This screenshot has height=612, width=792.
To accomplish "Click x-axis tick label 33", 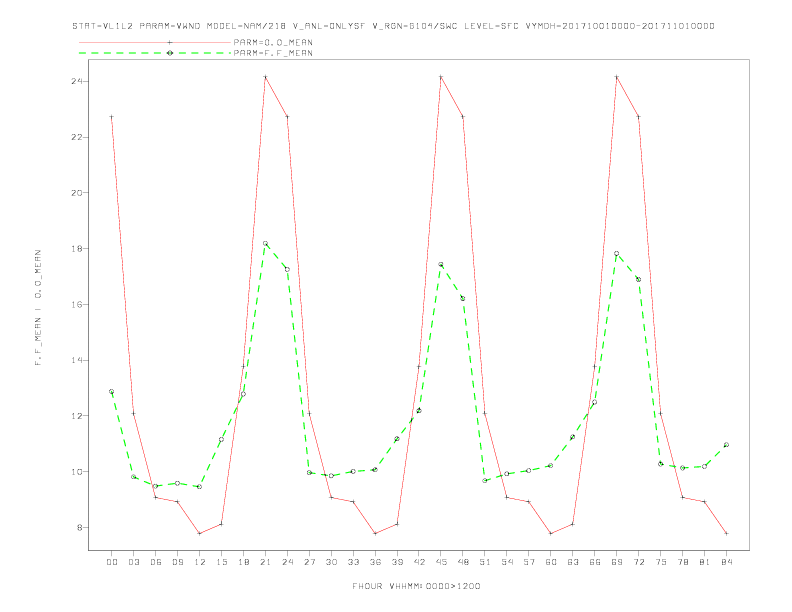I will pyautogui.click(x=353, y=562).
